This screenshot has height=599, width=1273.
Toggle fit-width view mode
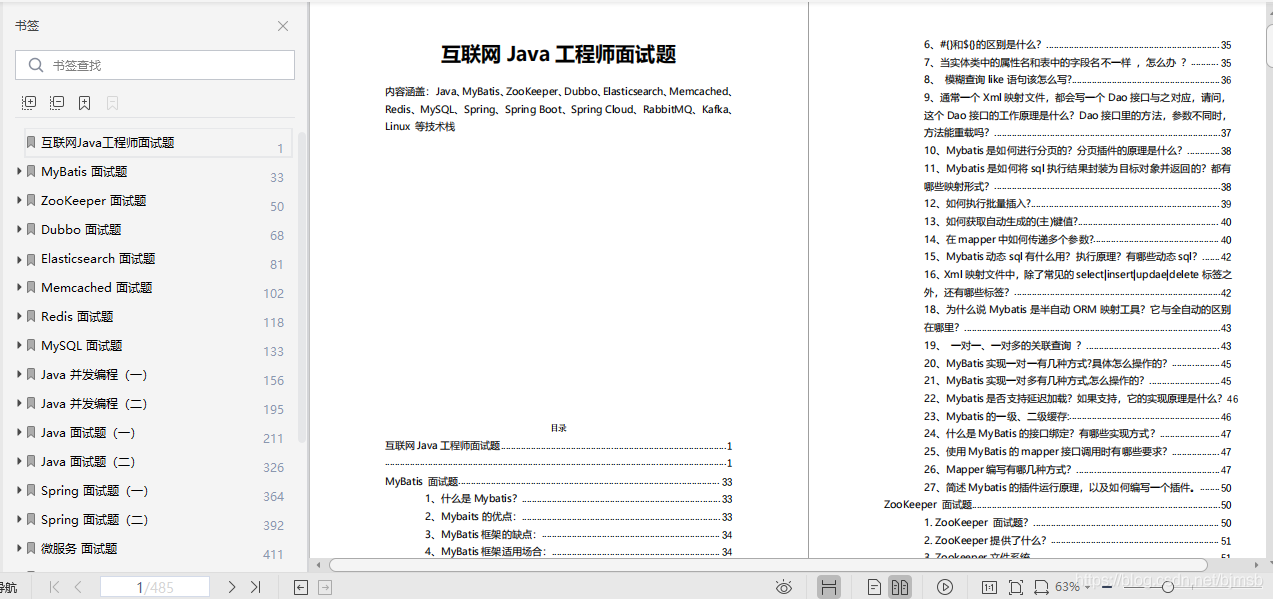828,587
